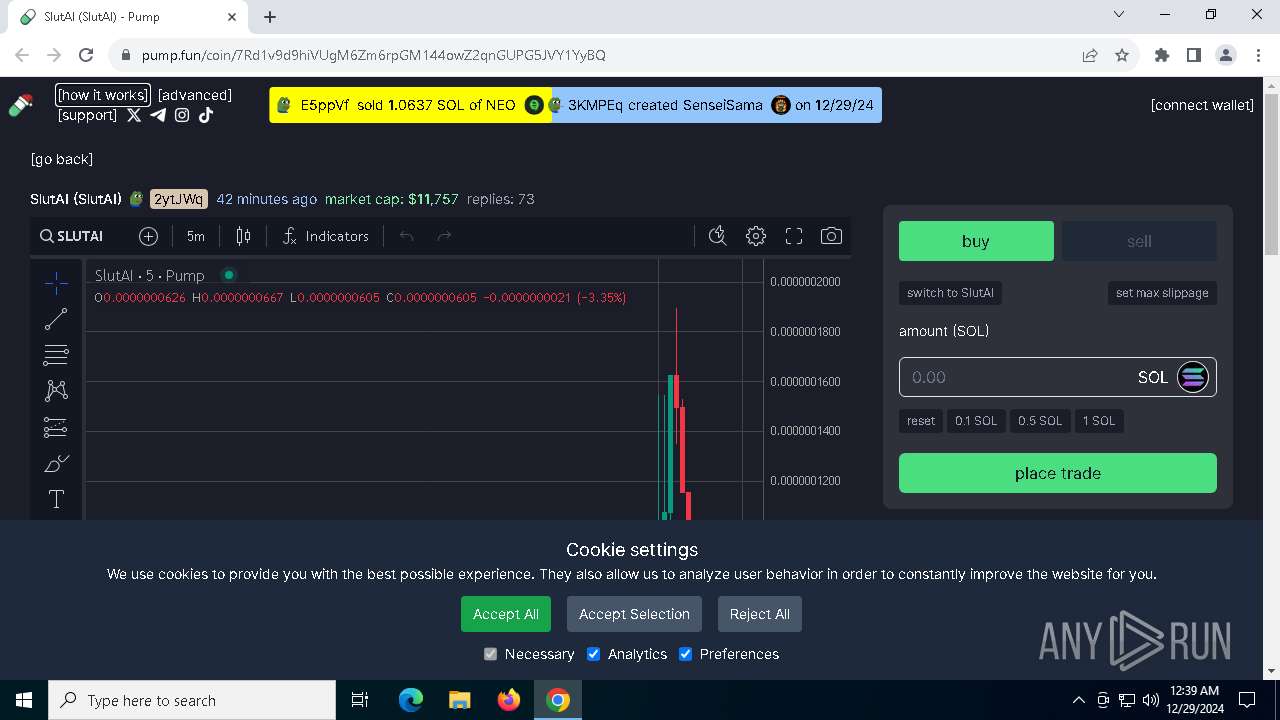Image resolution: width=1280 pixels, height=720 pixels.
Task: Open the candle chart style selector
Action: pyautogui.click(x=243, y=236)
